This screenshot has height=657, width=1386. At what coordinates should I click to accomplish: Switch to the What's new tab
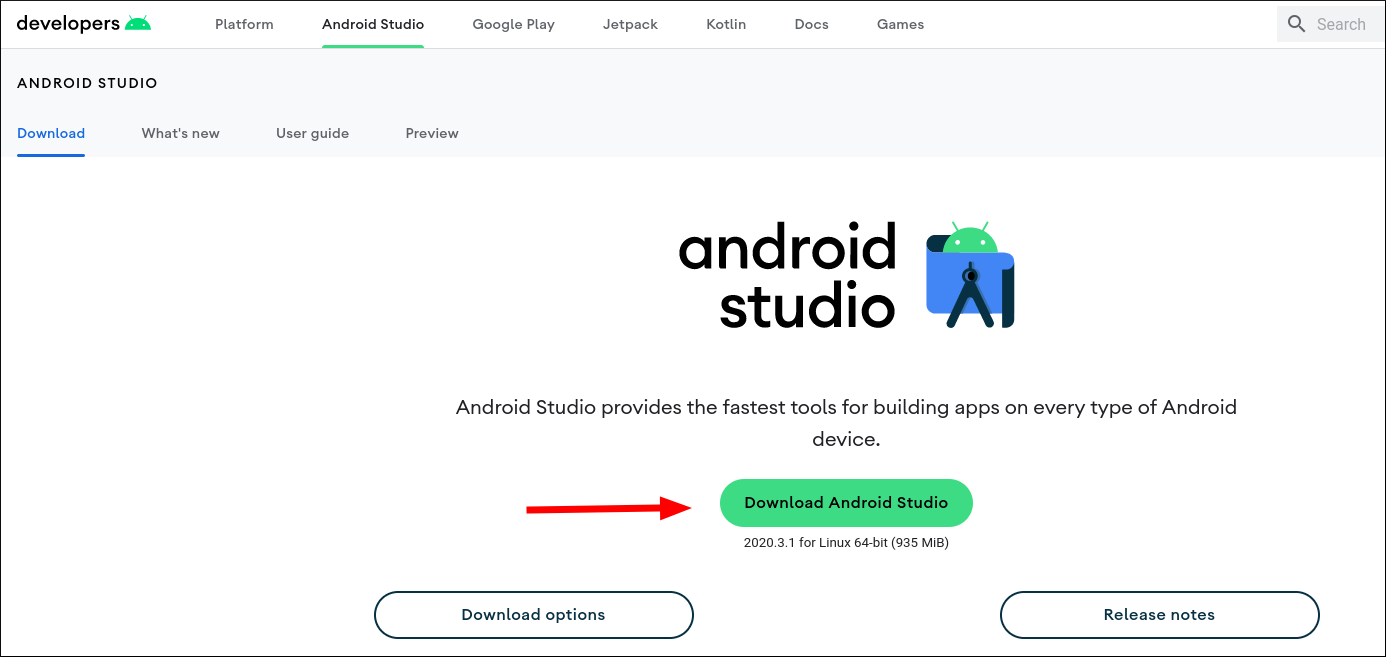click(x=180, y=133)
